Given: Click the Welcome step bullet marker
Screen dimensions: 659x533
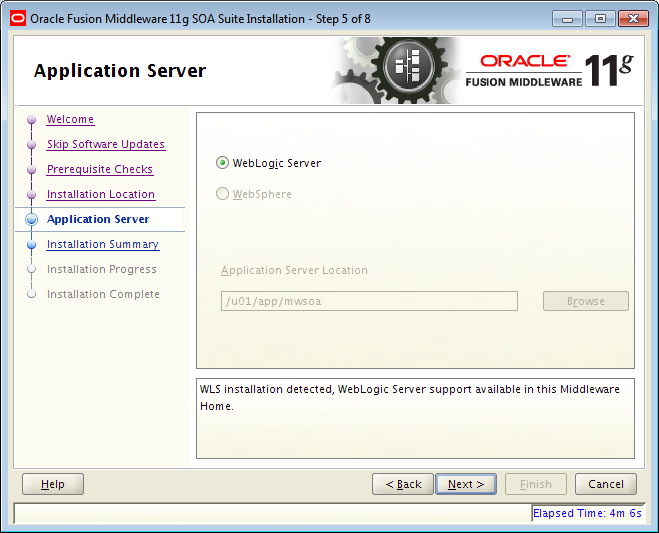Looking at the screenshot, I should 31,120.
